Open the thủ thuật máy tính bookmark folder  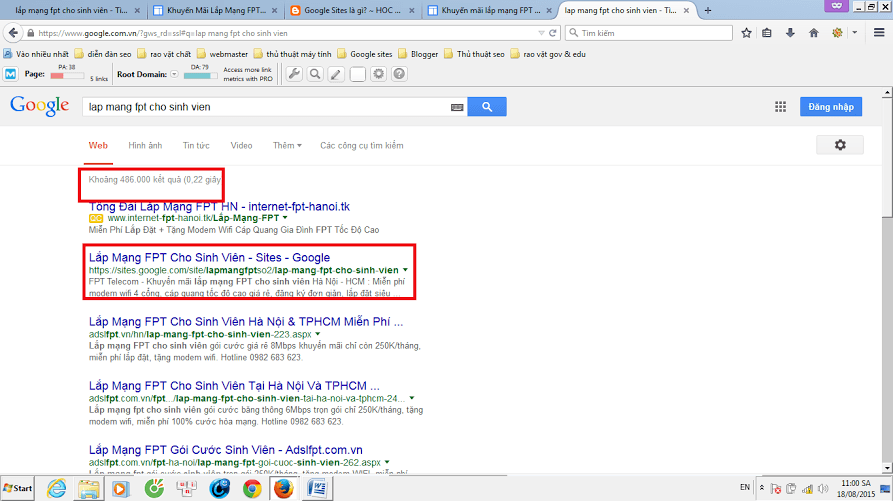[x=293, y=54]
